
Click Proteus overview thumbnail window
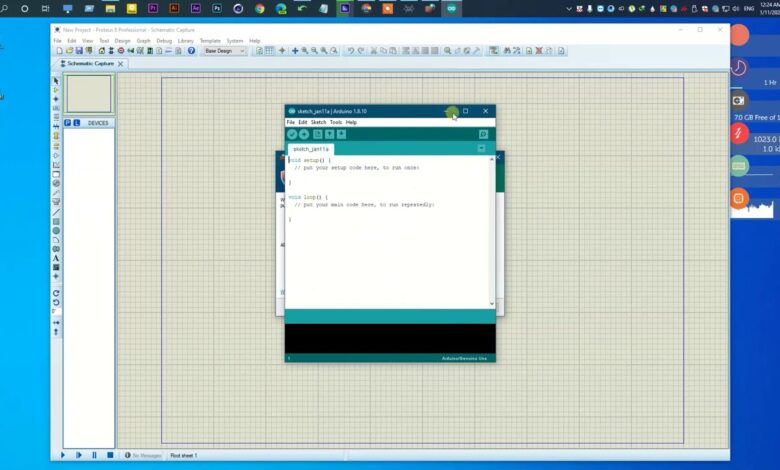tap(89, 94)
